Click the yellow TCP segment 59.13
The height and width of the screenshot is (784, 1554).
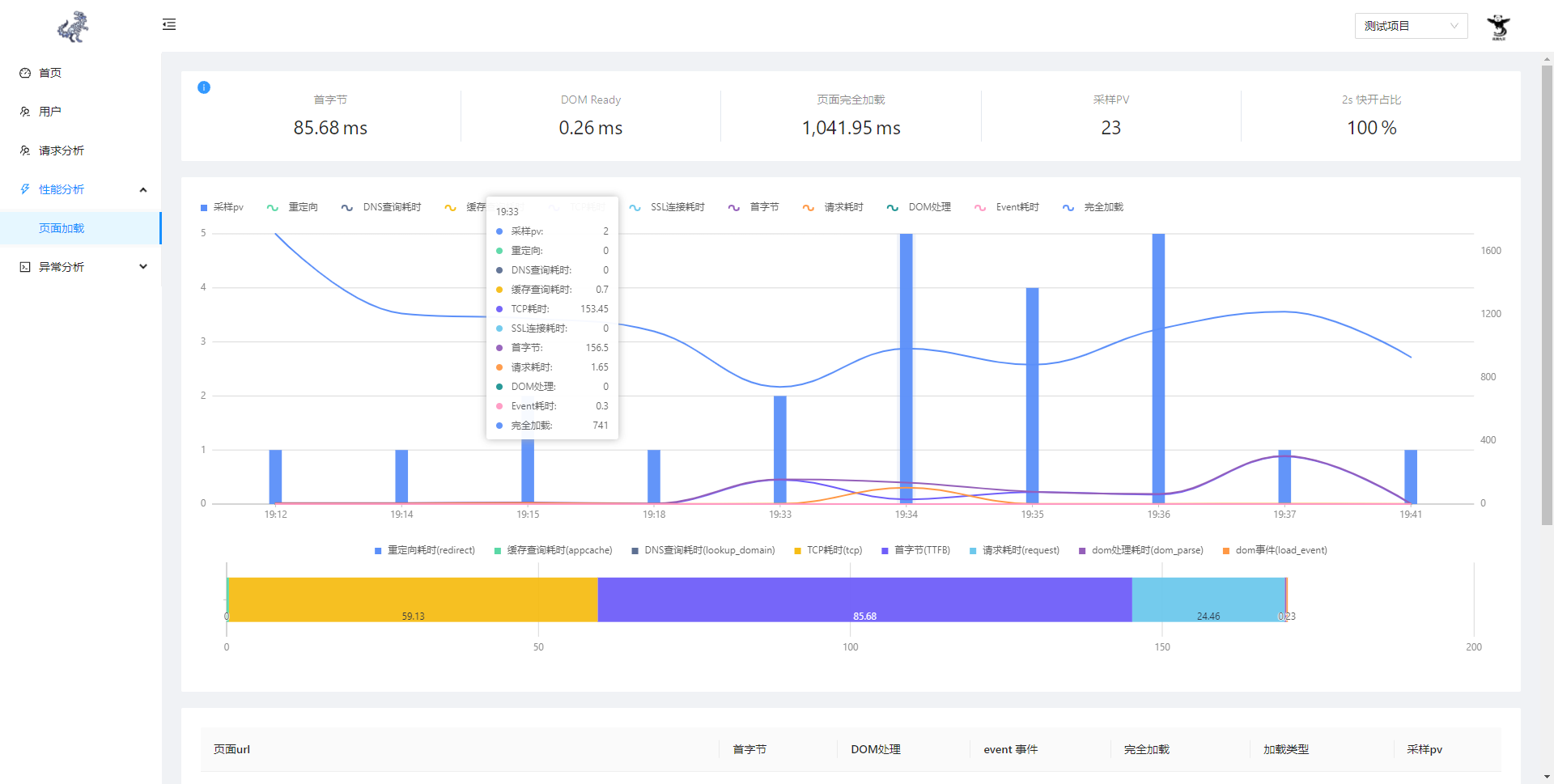[414, 600]
